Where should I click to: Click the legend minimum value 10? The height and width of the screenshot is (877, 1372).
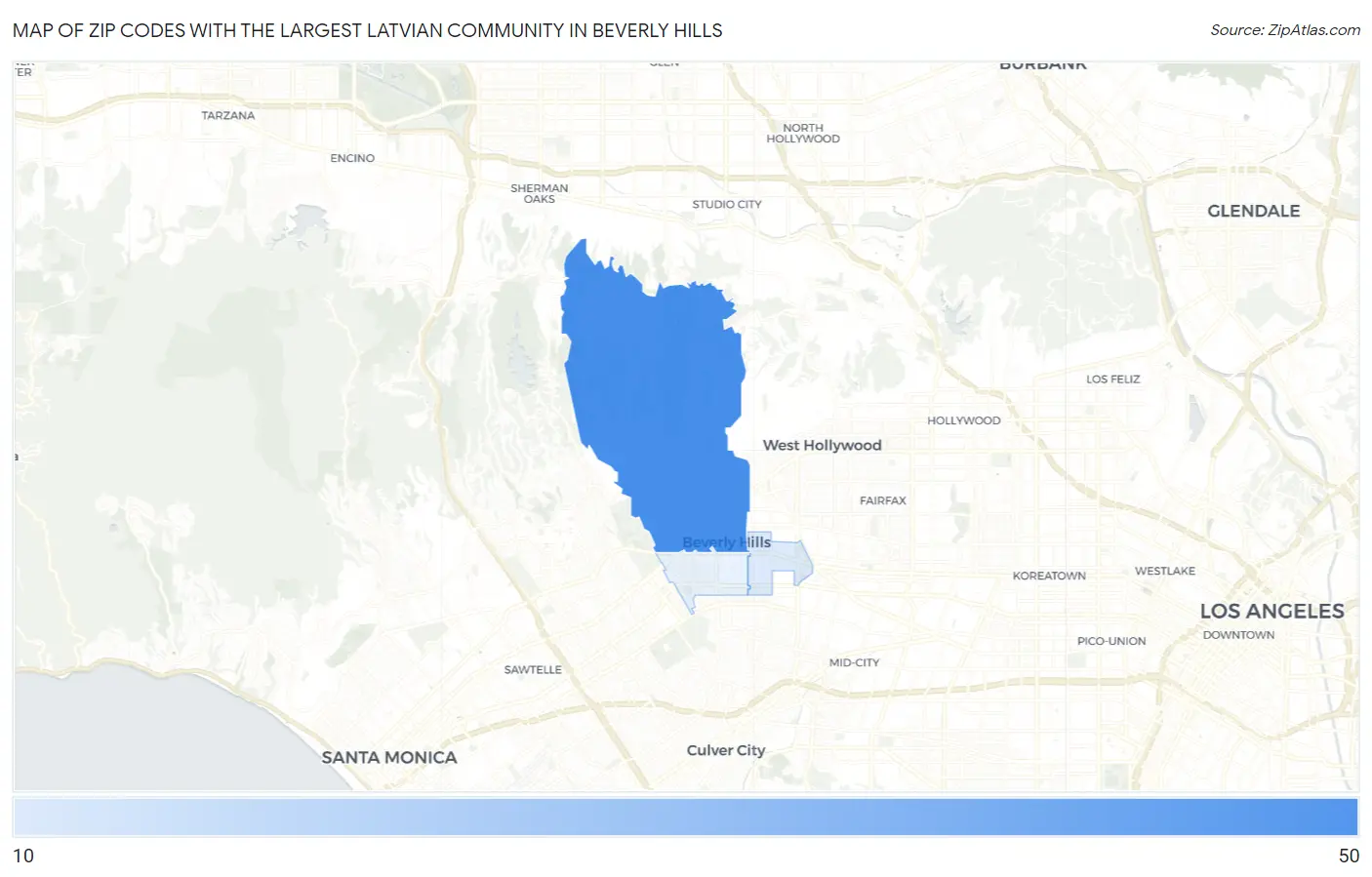pos(23,856)
